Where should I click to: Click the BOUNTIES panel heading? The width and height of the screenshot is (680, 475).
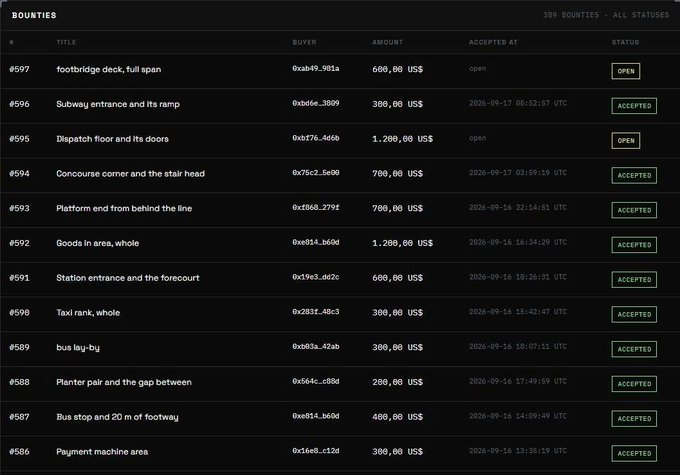click(34, 15)
